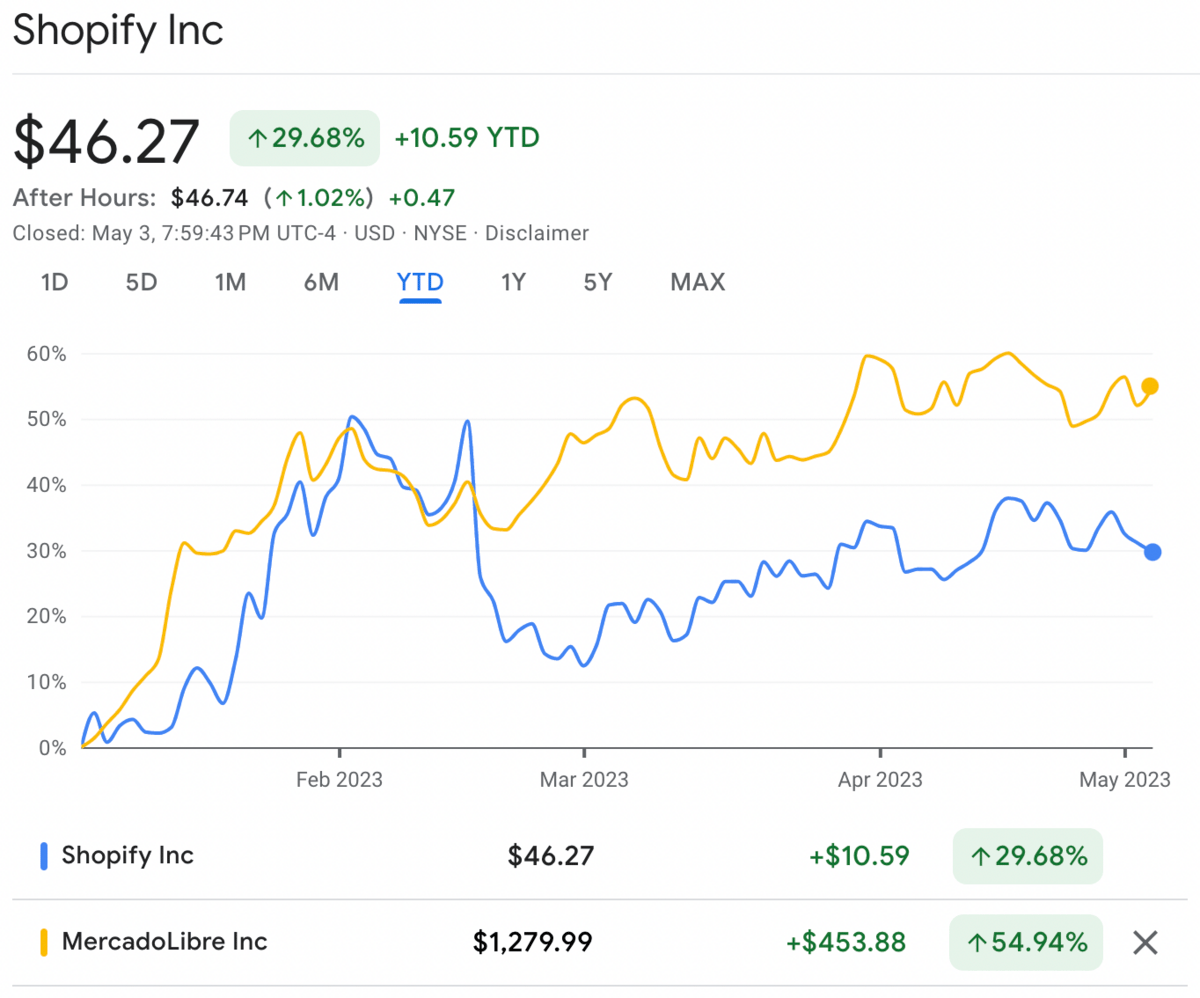The height and width of the screenshot is (998, 1200).
Task: Click the blue endpoint dot on Shopify line
Action: point(1152,552)
